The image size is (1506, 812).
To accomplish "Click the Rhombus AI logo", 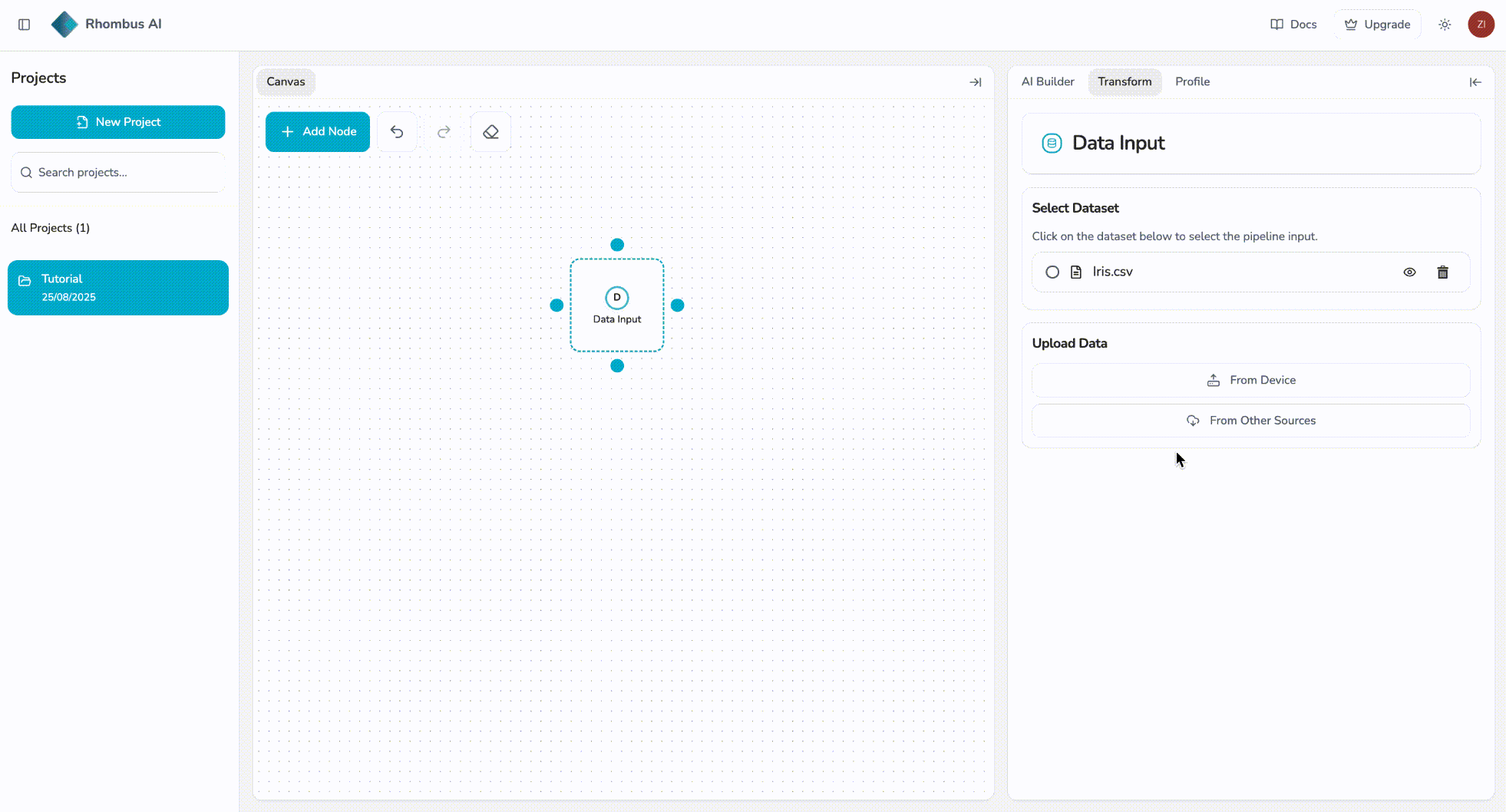I will coord(64,25).
